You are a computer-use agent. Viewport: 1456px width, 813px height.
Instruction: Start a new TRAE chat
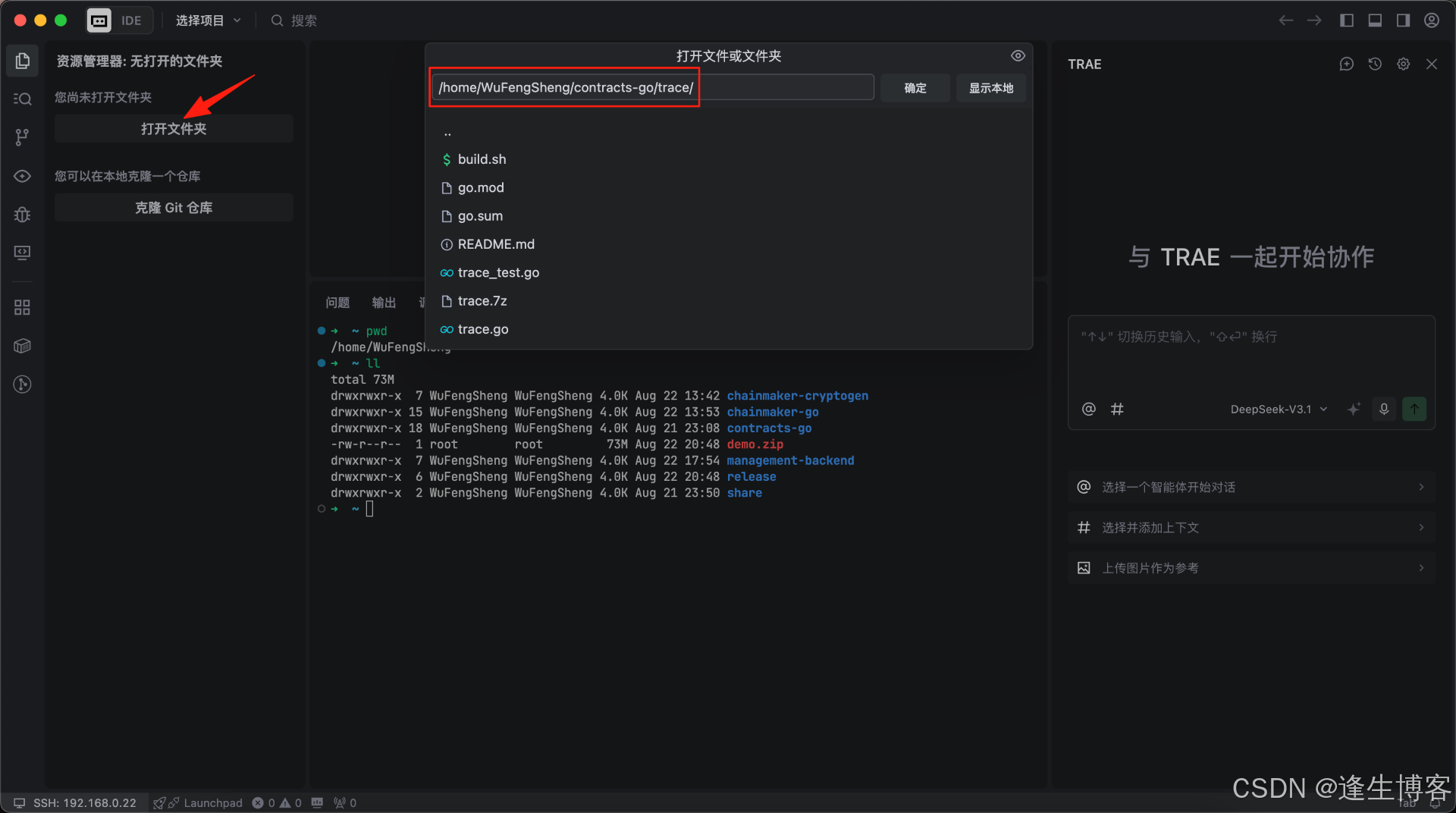coord(1347,64)
